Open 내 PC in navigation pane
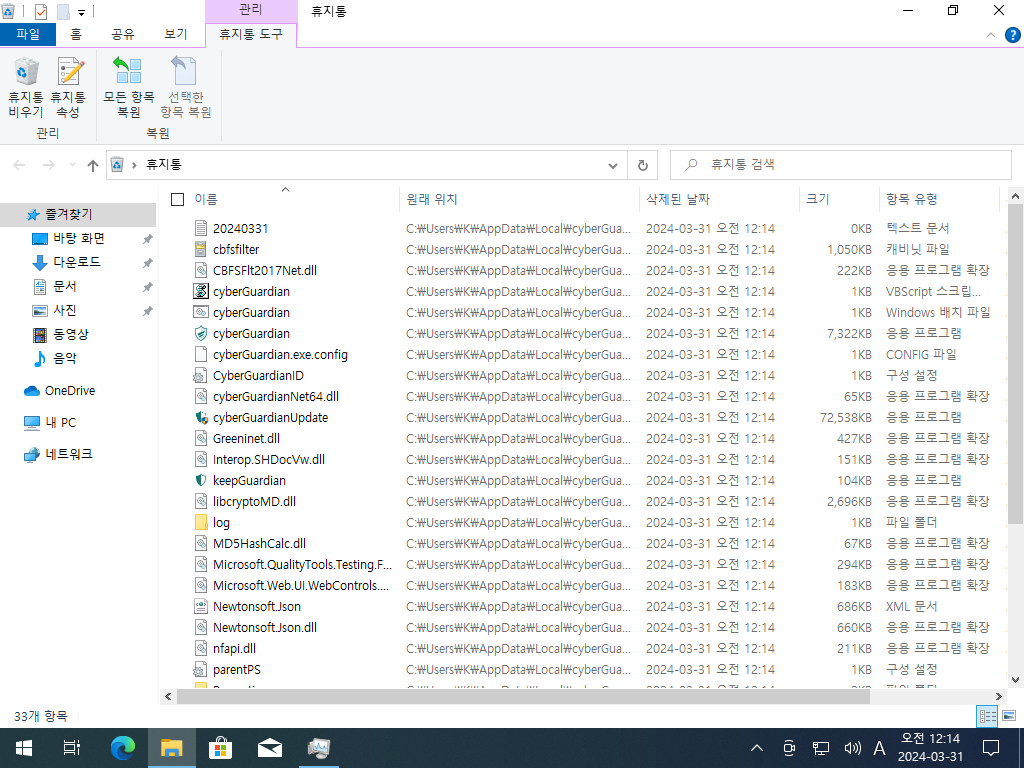Viewport: 1024px width, 768px height. 60,423
